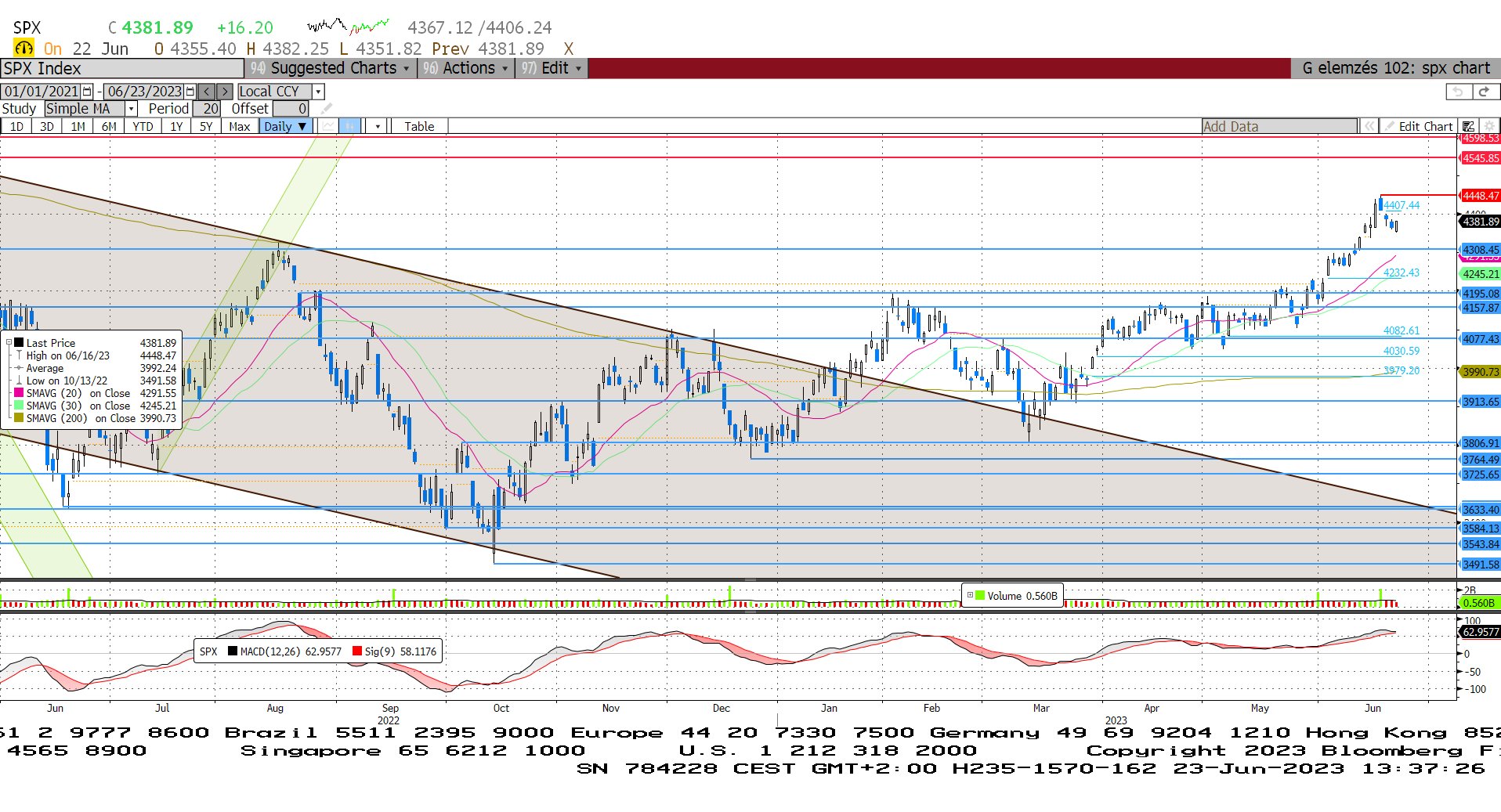Open the Local CCY currency dropdown
Viewport: 1501px width, 812px height.
319,92
